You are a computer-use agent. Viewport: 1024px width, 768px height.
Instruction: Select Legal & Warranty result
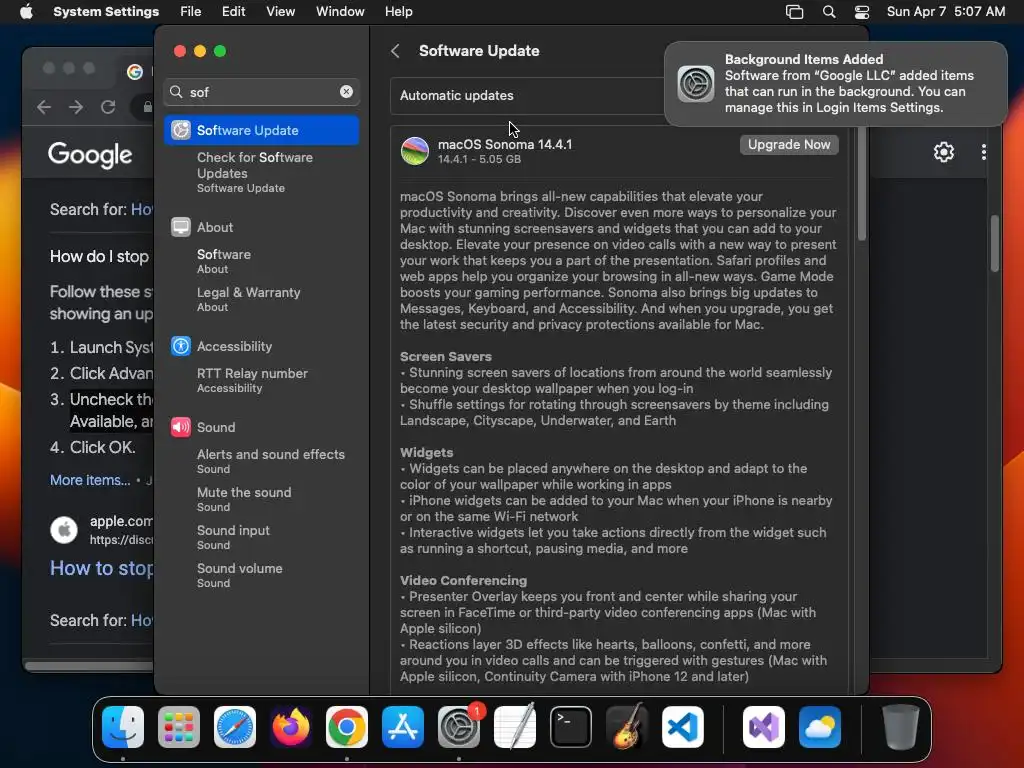[261, 299]
